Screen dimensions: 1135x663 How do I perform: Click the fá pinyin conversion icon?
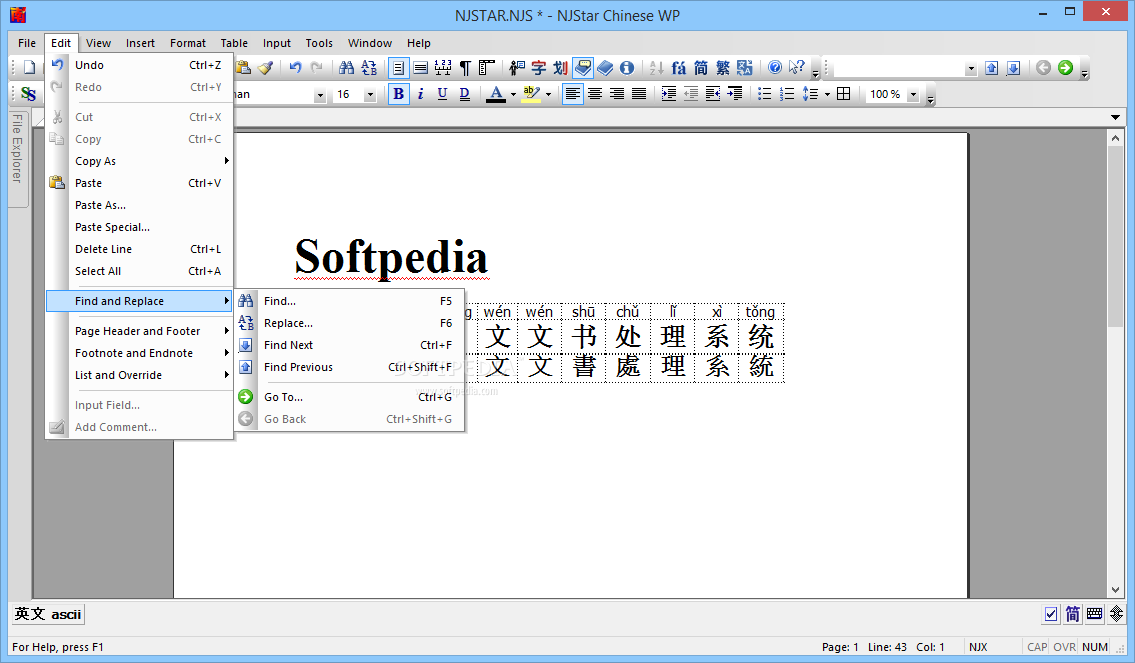point(678,68)
